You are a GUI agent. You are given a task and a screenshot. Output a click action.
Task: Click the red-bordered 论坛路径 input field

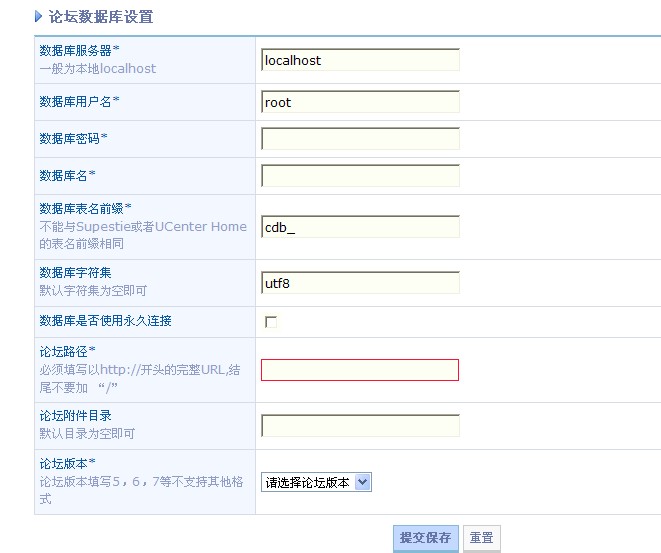click(x=360, y=370)
